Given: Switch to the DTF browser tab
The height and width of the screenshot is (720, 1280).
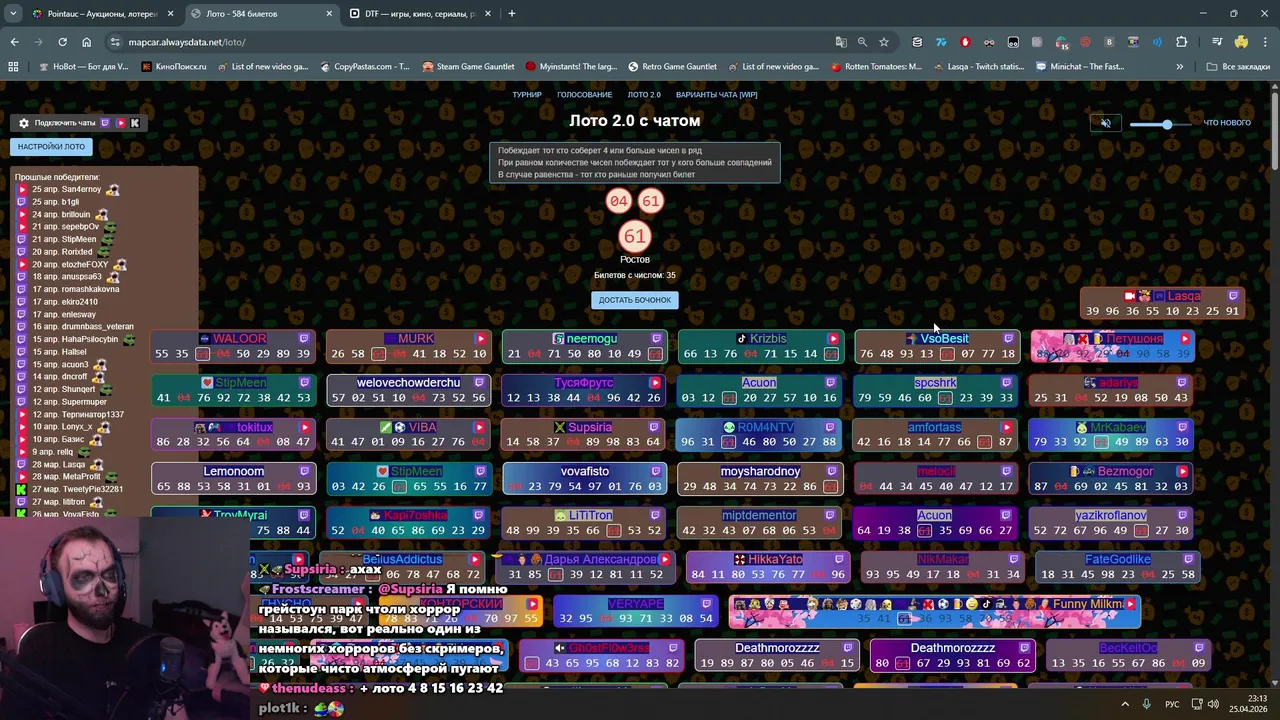Looking at the screenshot, I should click(418, 14).
